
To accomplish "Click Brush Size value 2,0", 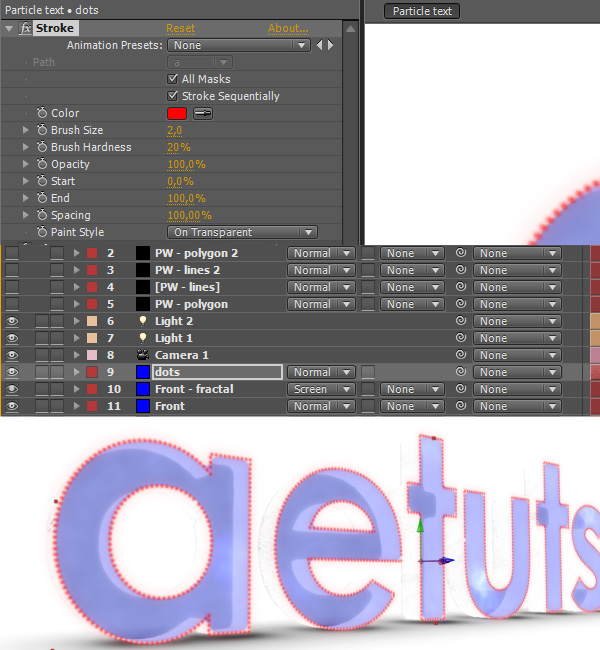I will (175, 130).
